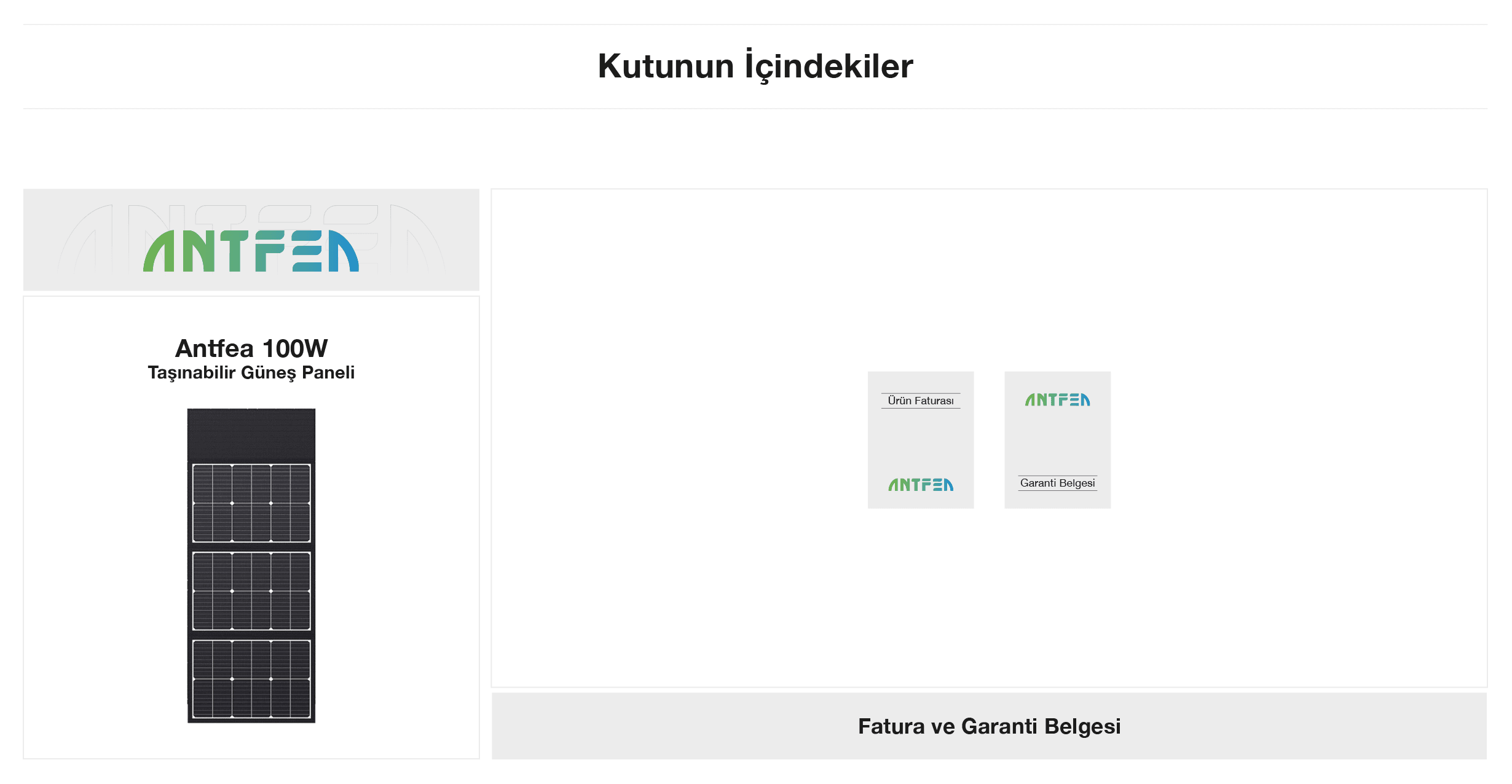Image resolution: width=1512 pixels, height=784 pixels.
Task: Click the blue final letter of banner logo
Action: (344, 251)
